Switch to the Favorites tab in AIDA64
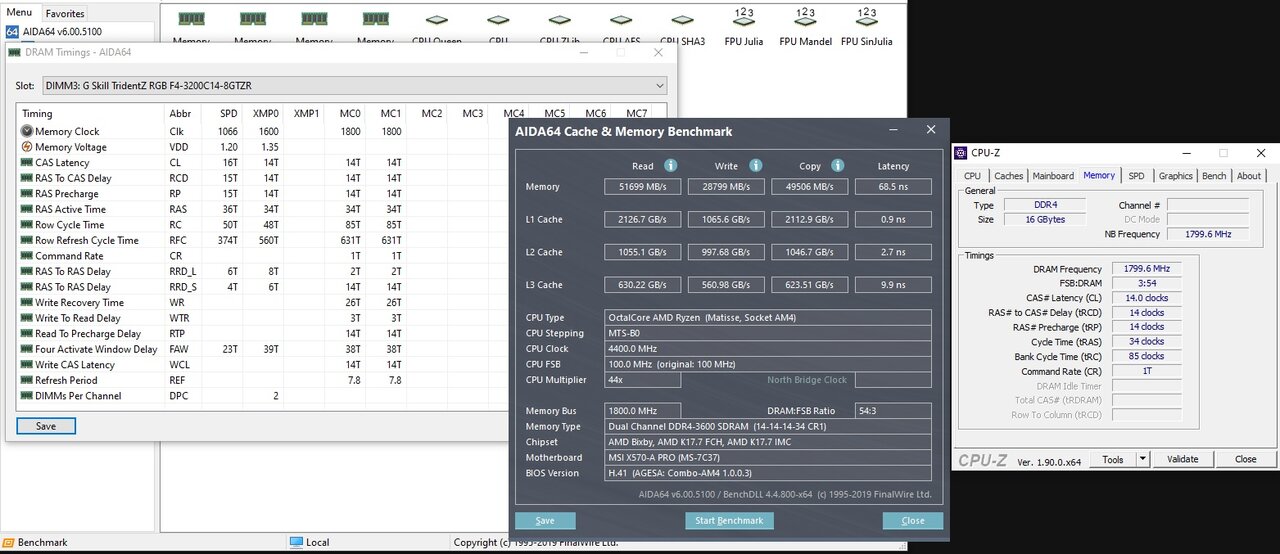 [65, 14]
